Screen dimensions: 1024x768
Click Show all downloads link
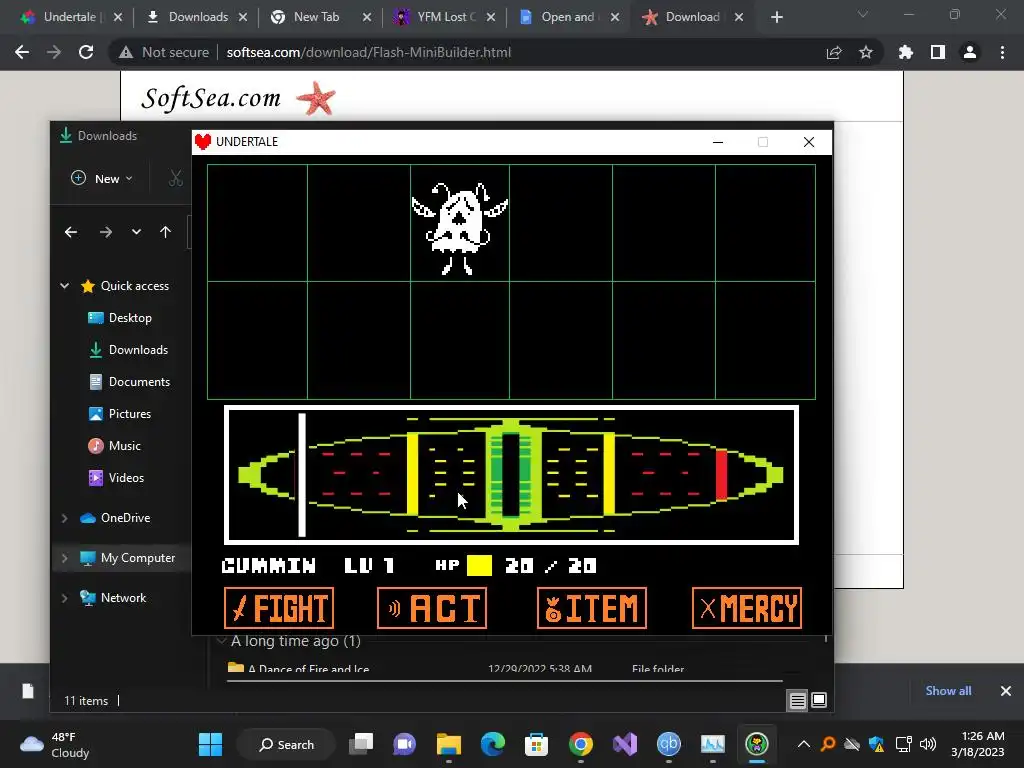[948, 691]
